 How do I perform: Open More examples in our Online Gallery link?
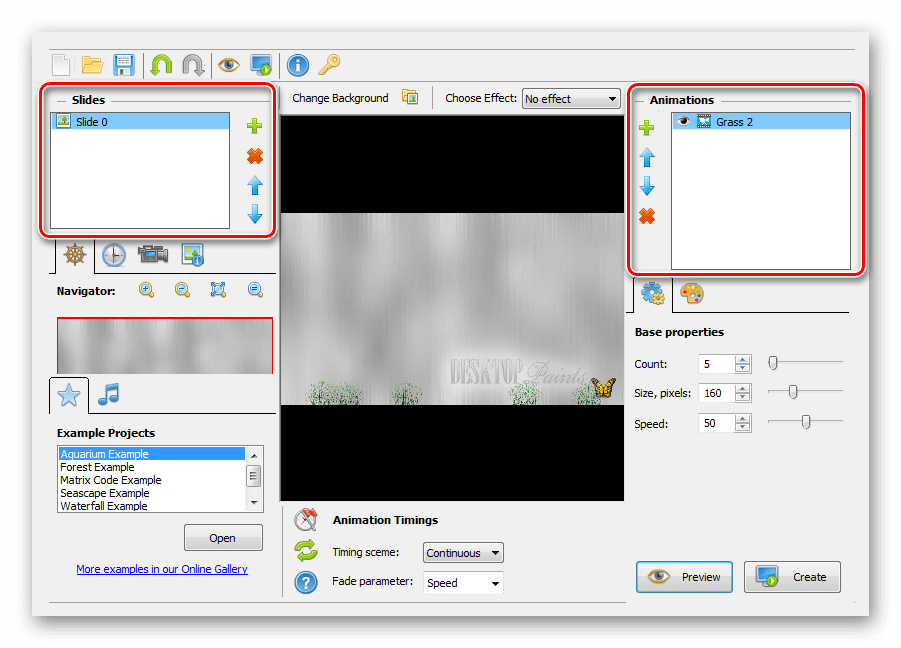[162, 569]
